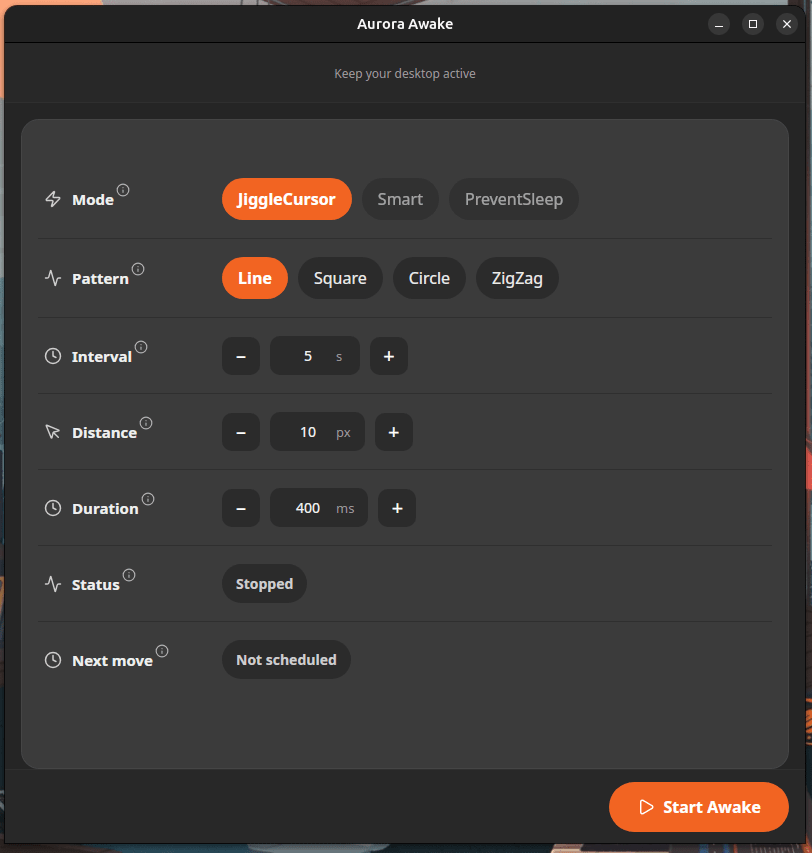This screenshot has width=812, height=853.
Task: Click the Pattern label
Action: (x=101, y=279)
